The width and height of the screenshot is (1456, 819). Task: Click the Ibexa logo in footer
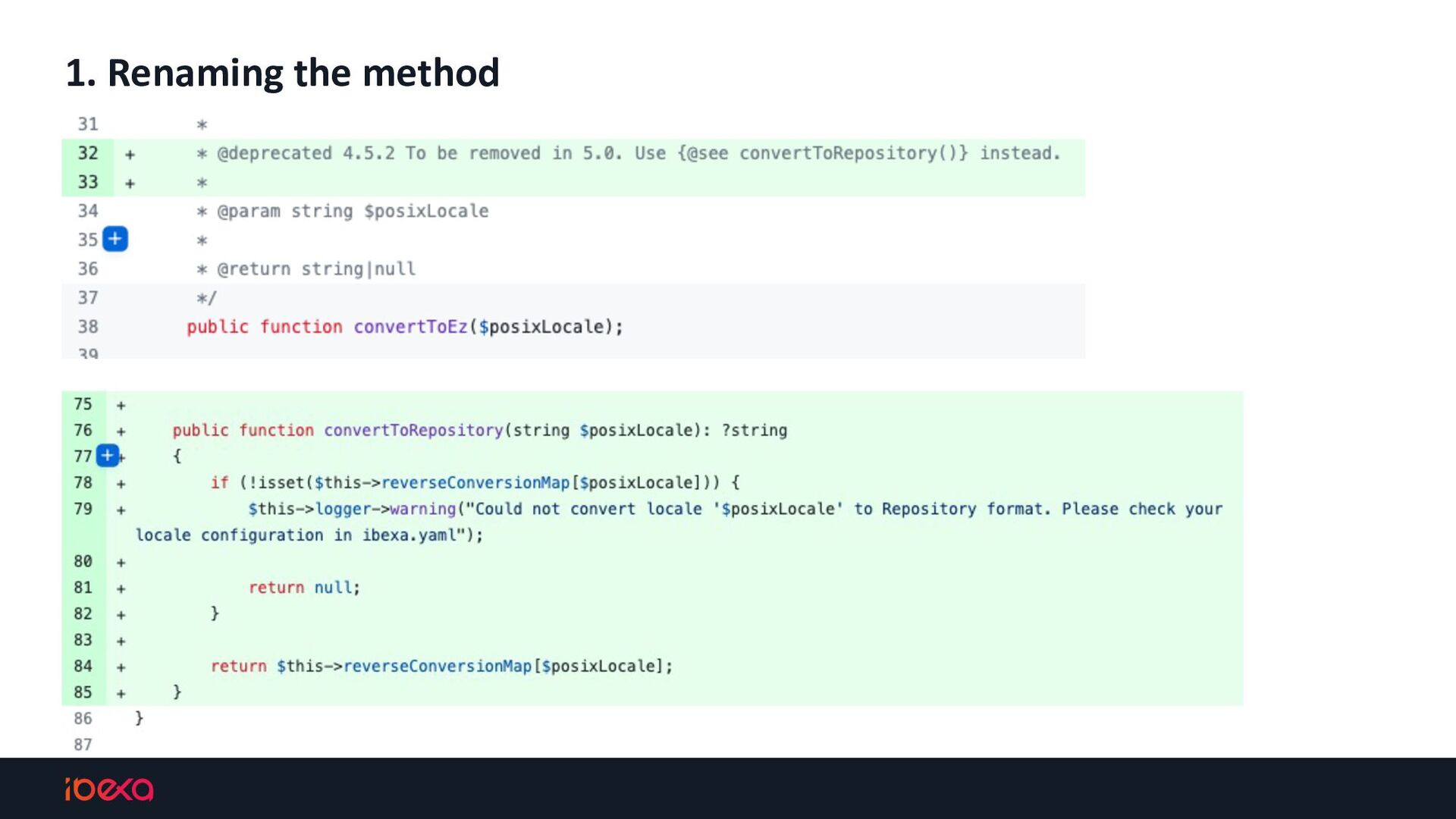point(109,789)
